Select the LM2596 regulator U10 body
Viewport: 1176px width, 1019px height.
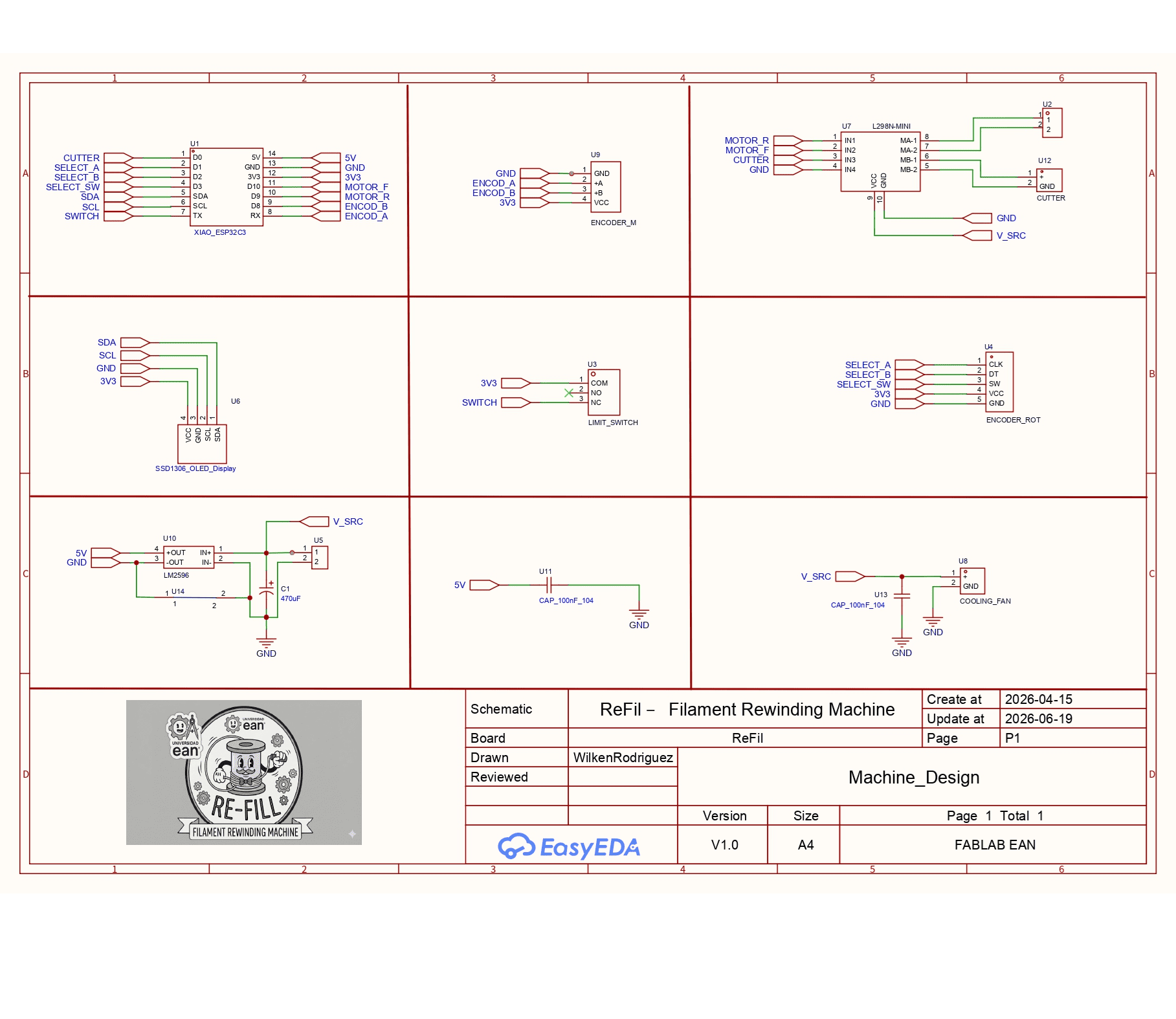tap(189, 557)
